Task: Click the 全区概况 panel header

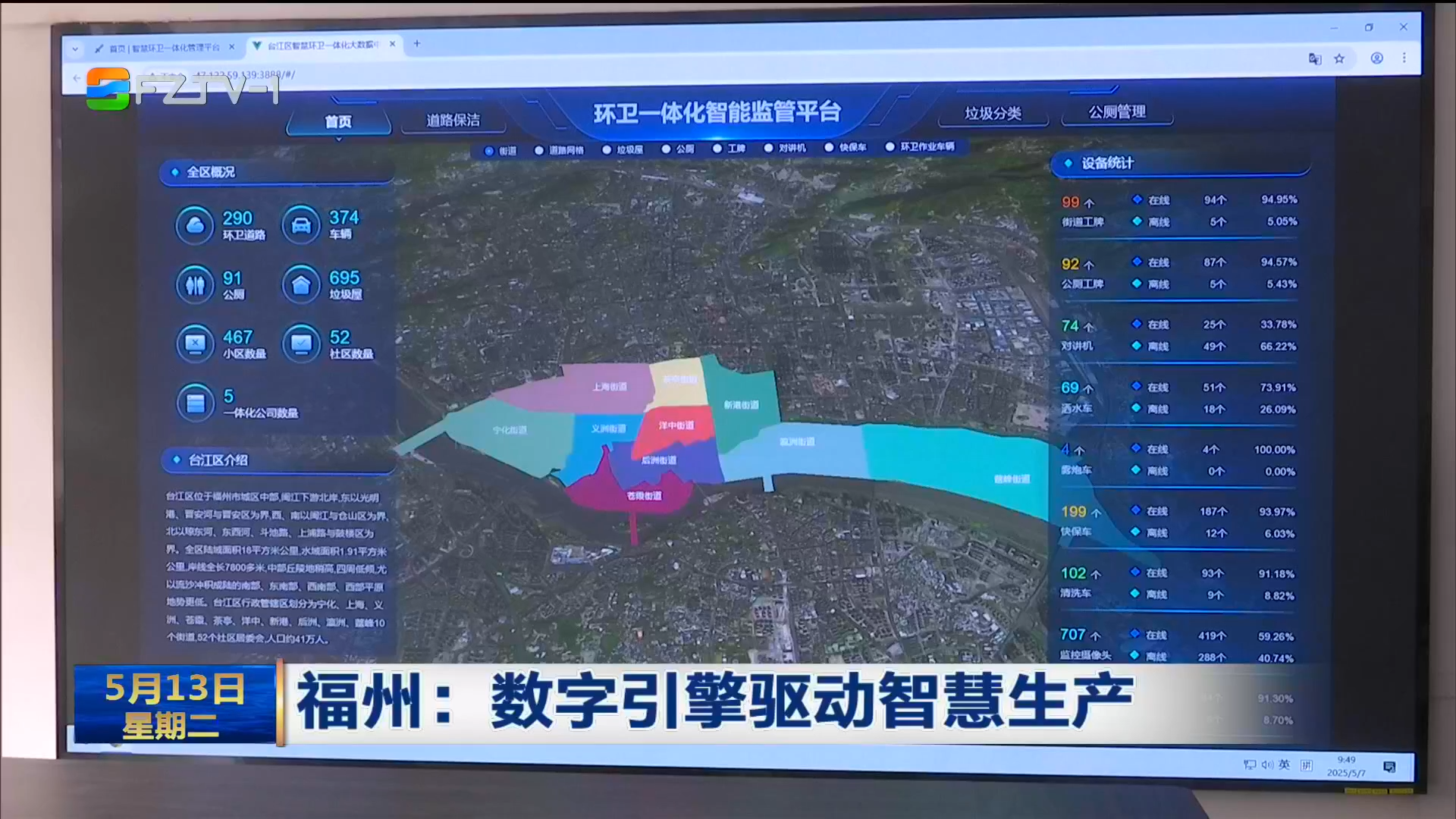Action: [277, 172]
